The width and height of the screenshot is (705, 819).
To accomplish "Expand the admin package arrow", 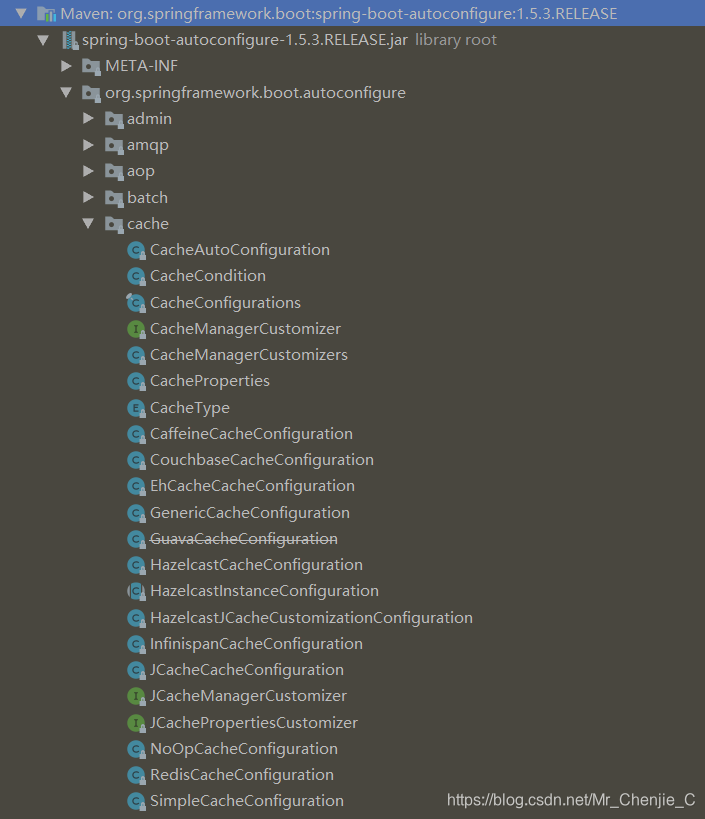I will coord(88,119).
